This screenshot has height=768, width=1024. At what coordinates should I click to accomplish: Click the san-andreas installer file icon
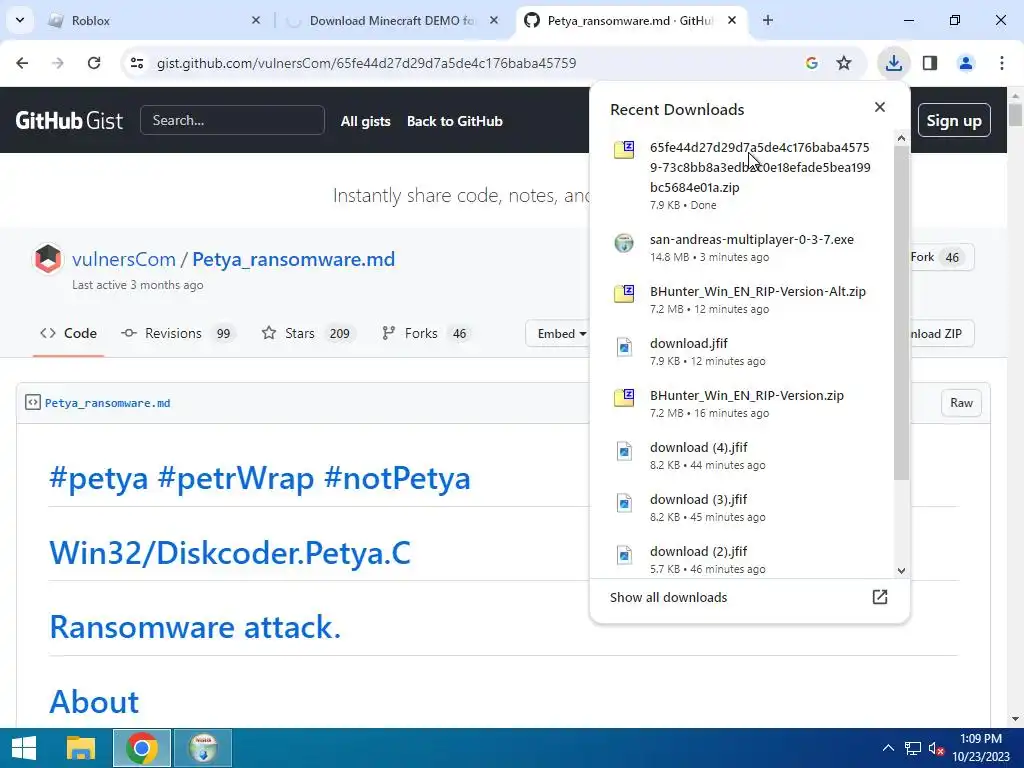click(624, 242)
